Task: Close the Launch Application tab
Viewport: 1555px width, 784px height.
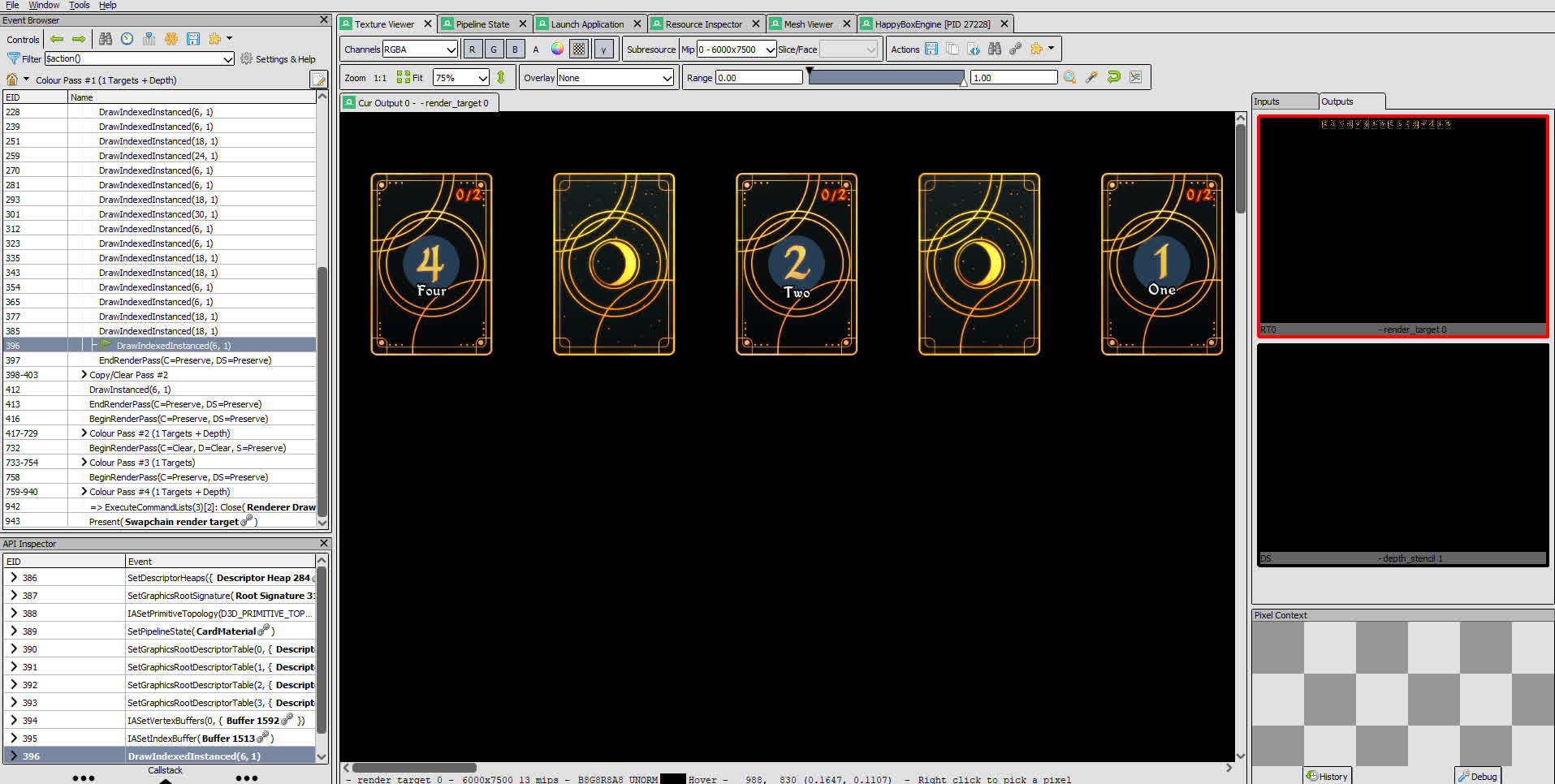Action: pyautogui.click(x=637, y=24)
